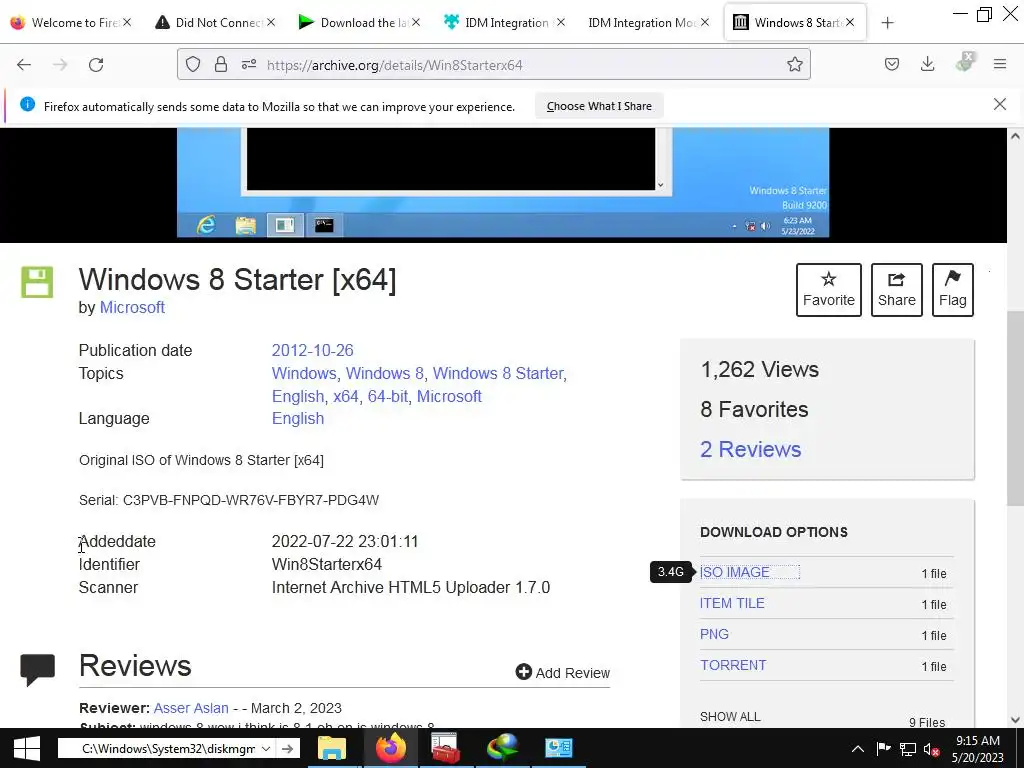The width and height of the screenshot is (1024, 768).
Task: Expand the taskbar address dropdown arrow
Action: pyautogui.click(x=266, y=748)
